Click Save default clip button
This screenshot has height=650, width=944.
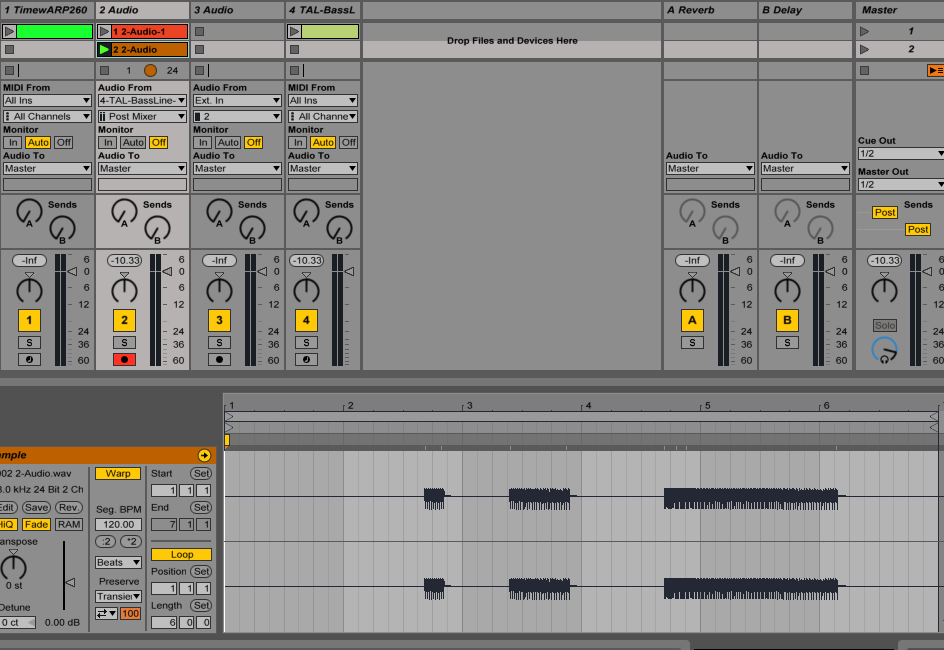36,507
